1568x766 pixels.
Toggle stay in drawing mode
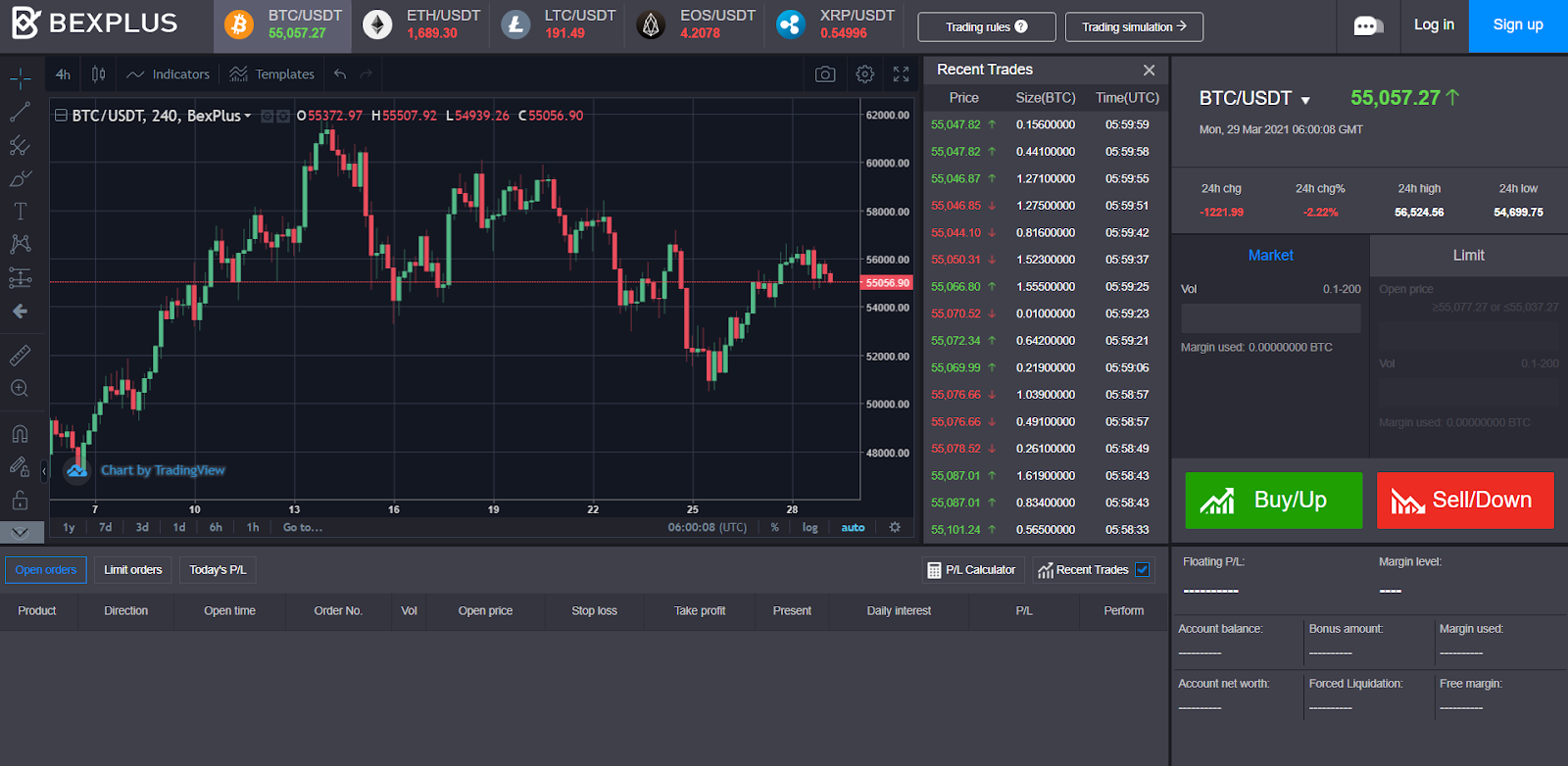(20, 466)
